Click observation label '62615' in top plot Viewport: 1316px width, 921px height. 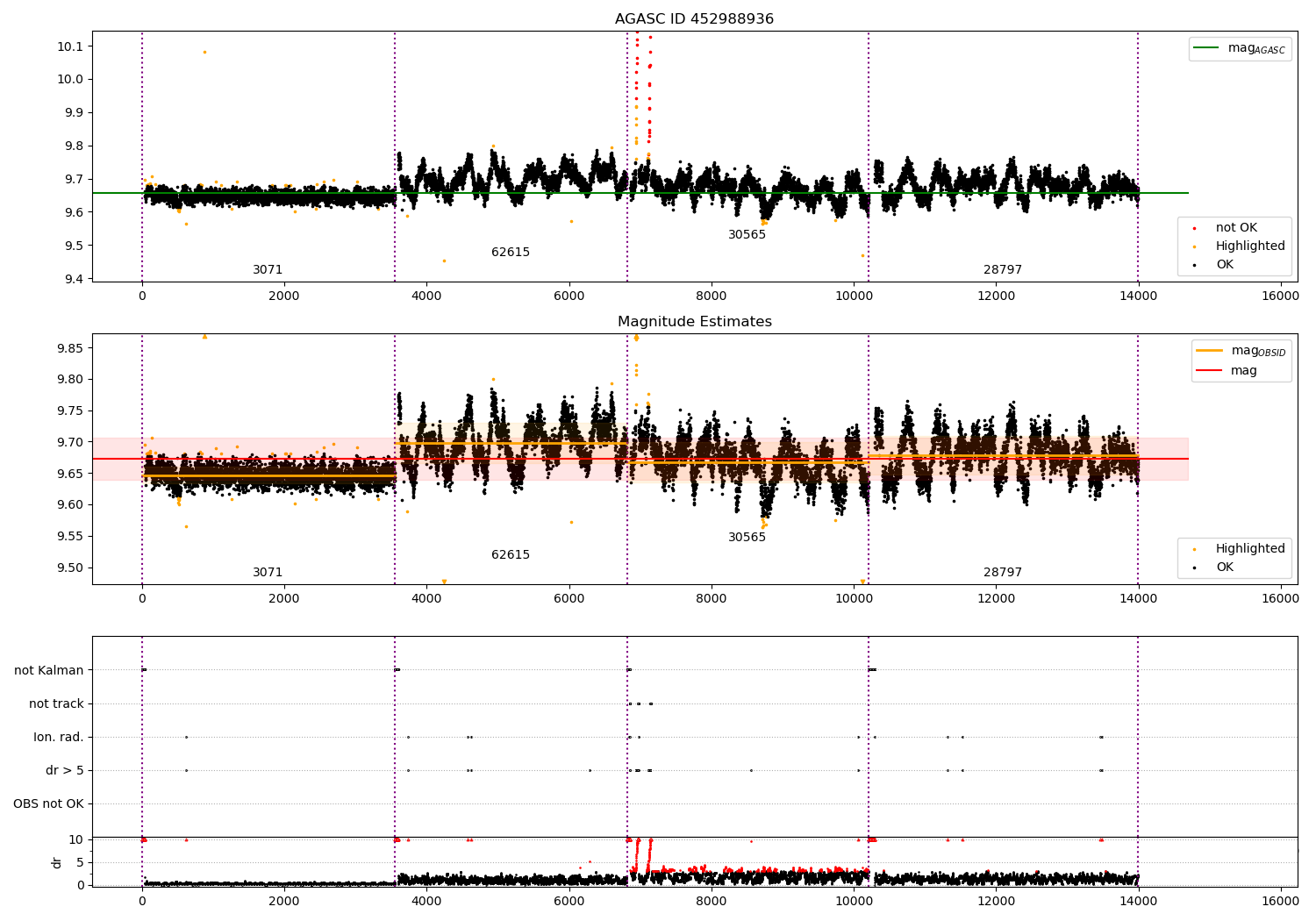(x=511, y=253)
